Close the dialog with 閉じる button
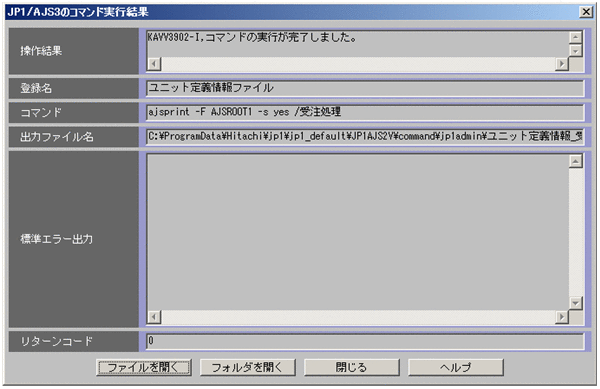 [x=352, y=367]
